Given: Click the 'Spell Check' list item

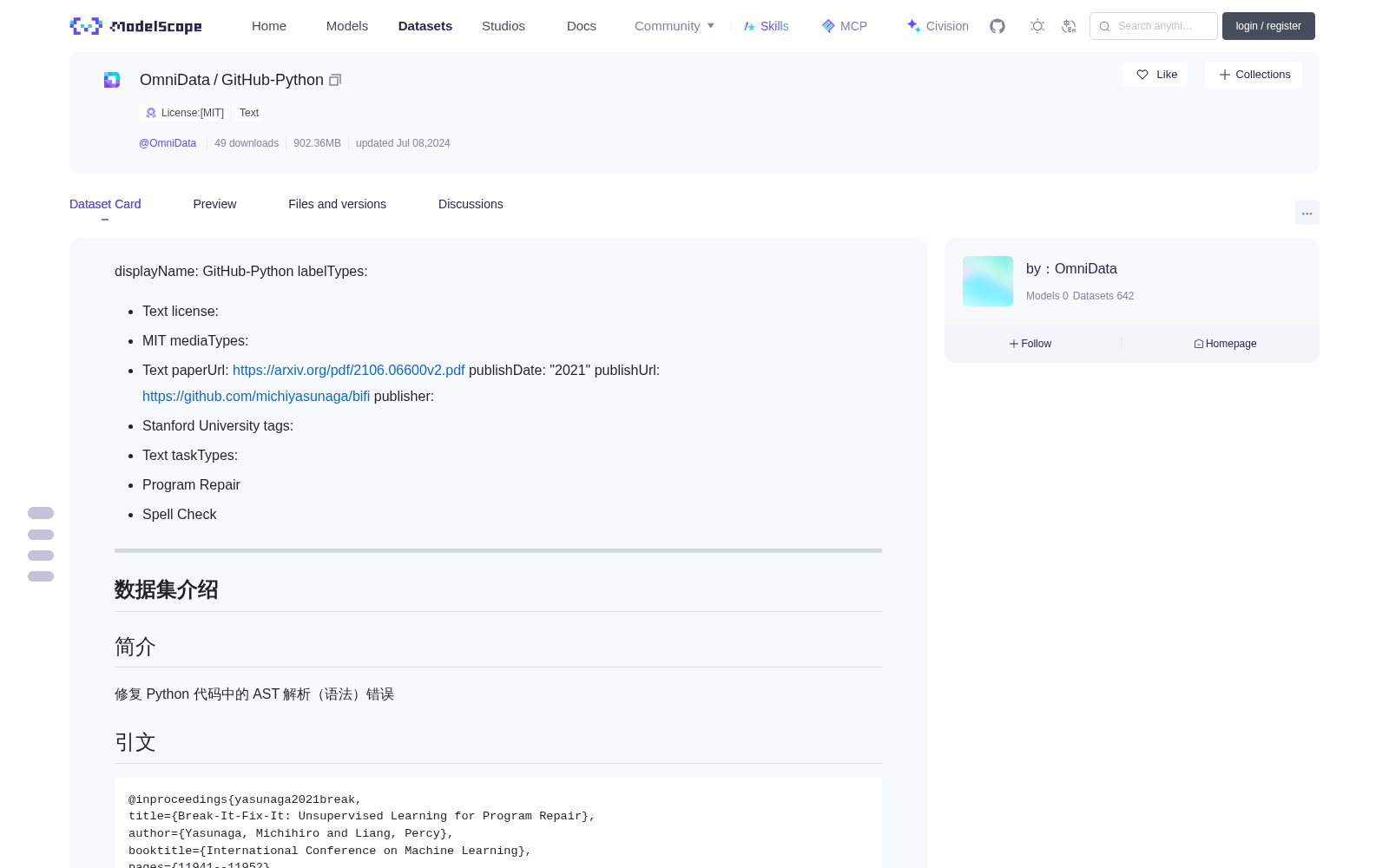Looking at the screenshot, I should click(179, 514).
